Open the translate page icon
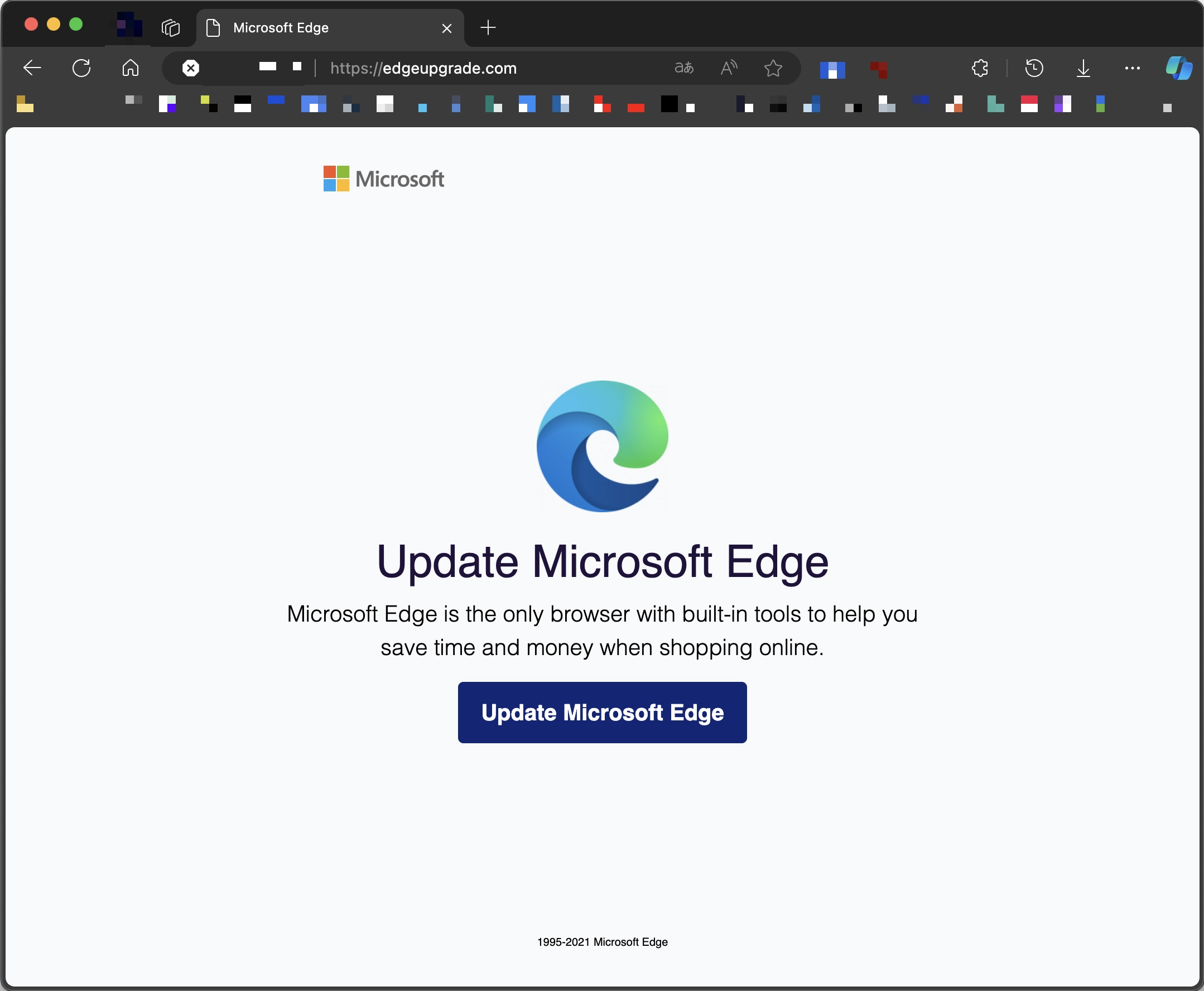 (x=684, y=68)
